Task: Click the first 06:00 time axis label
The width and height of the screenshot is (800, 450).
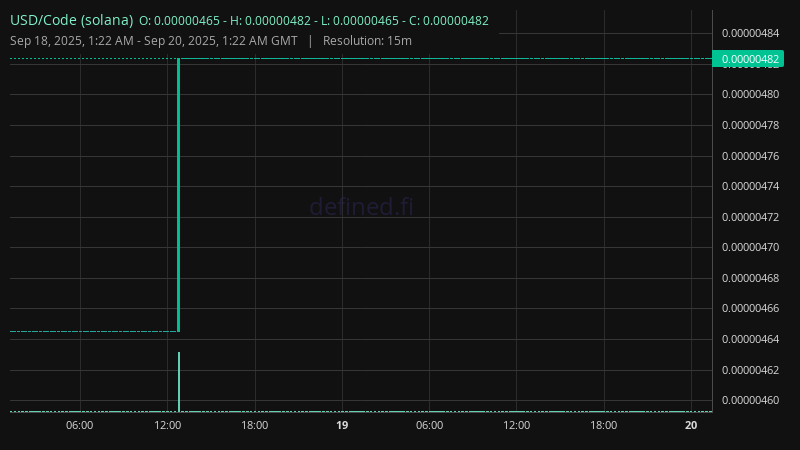Action: click(80, 426)
